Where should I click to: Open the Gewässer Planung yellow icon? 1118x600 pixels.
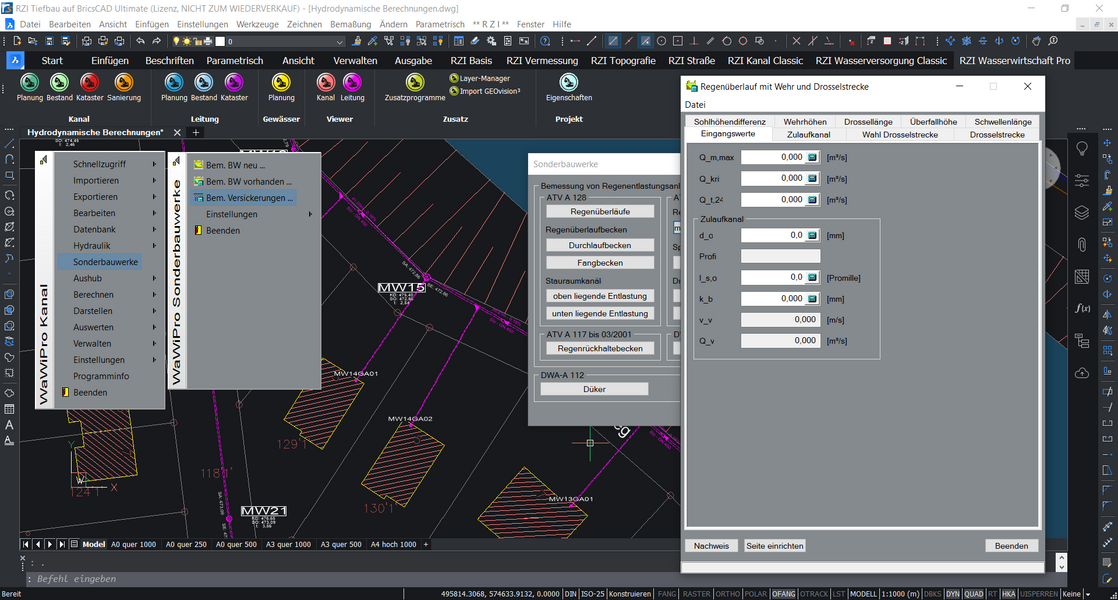[x=281, y=84]
